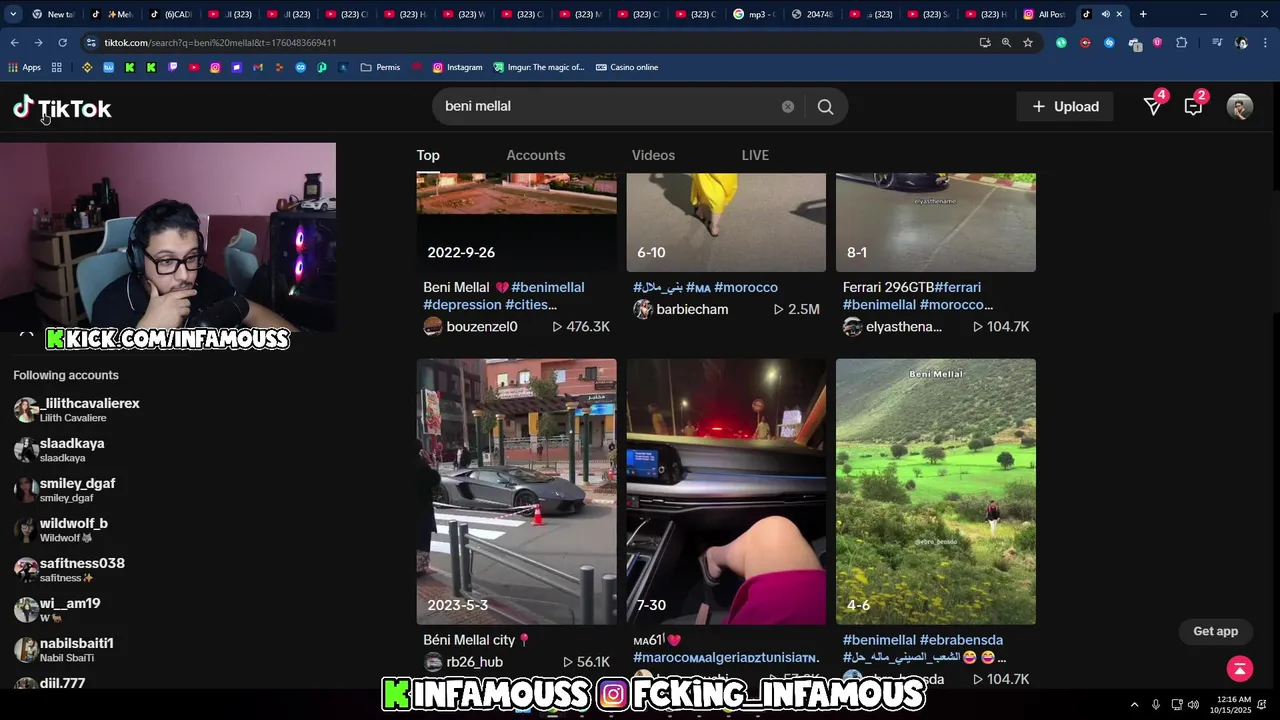Viewport: 1280px width, 720px height.
Task: Play the Lamborghini video dated 2023-5-3
Action: [516, 492]
